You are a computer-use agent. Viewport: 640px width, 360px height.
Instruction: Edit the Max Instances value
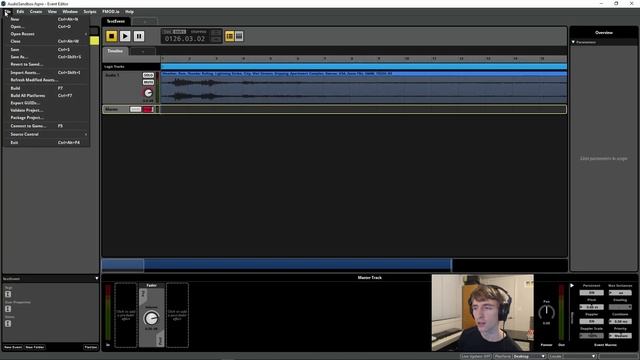[x=620, y=293]
